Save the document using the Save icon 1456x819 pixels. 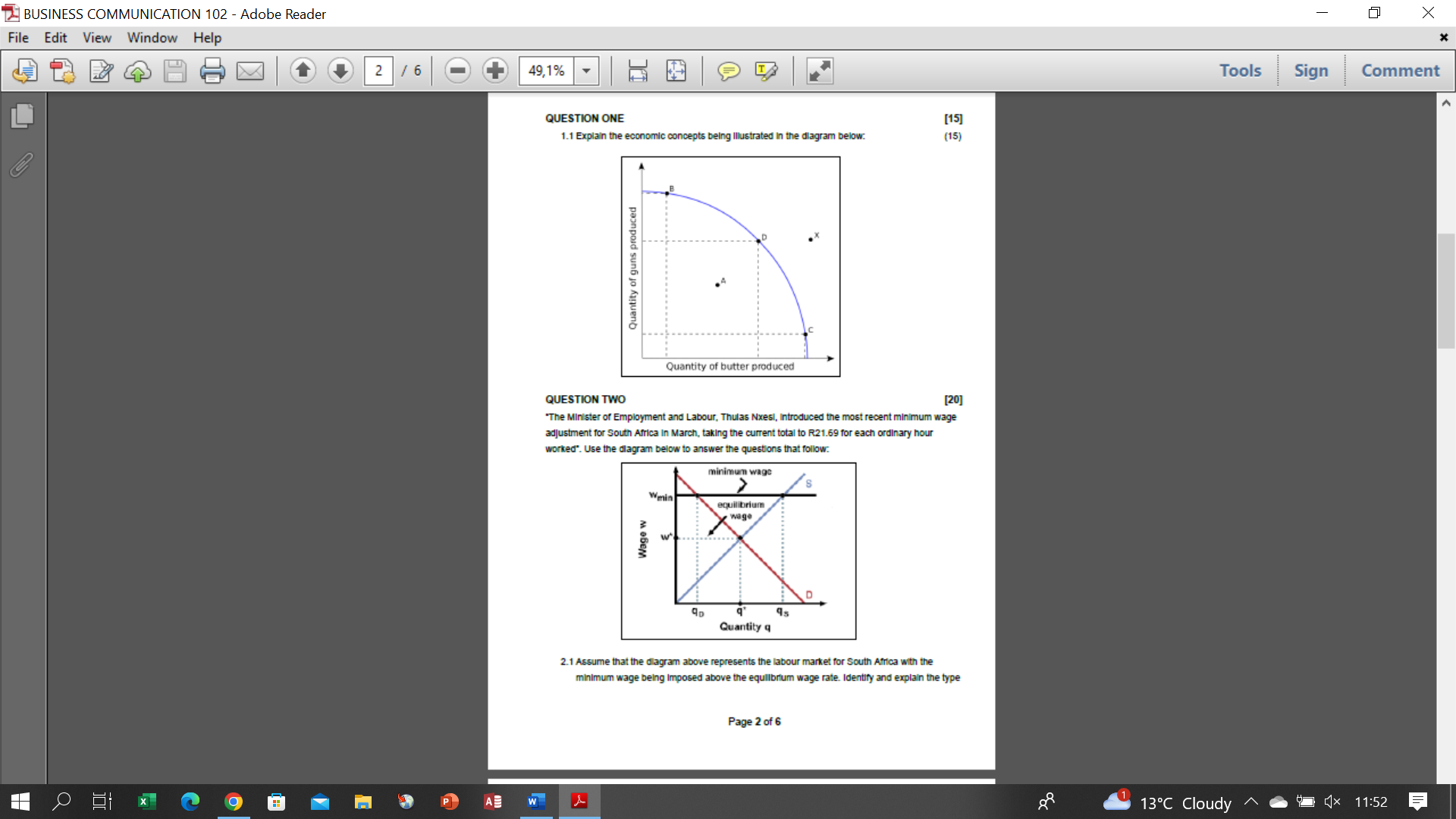point(175,71)
